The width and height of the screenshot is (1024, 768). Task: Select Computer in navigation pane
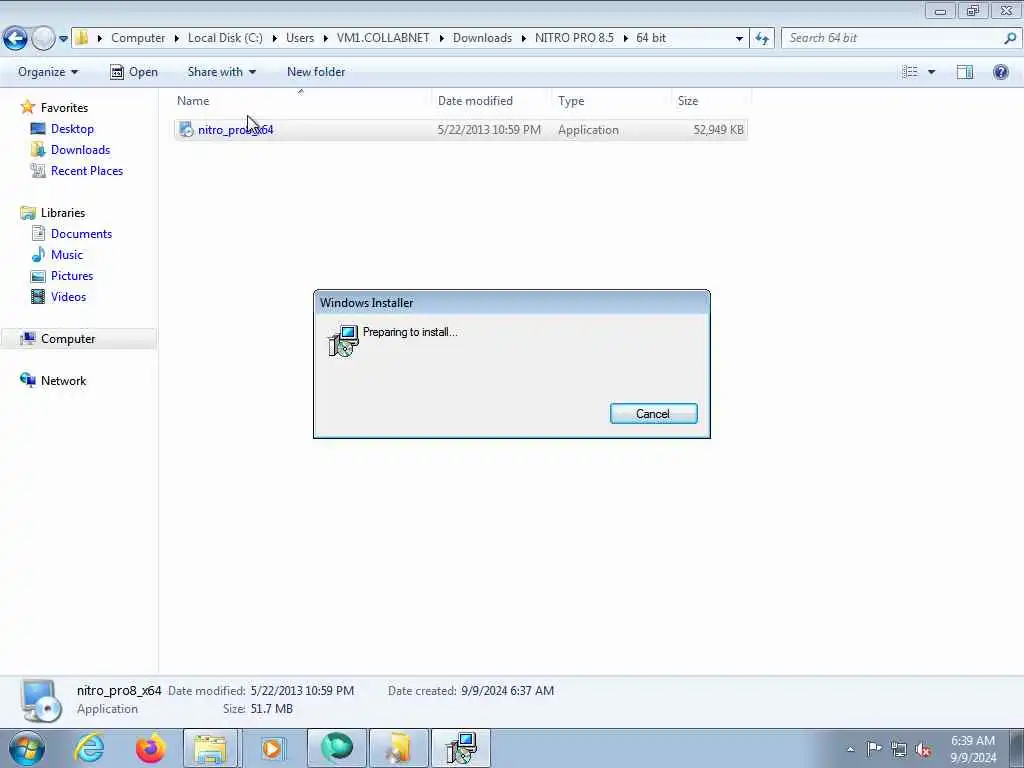(68, 339)
